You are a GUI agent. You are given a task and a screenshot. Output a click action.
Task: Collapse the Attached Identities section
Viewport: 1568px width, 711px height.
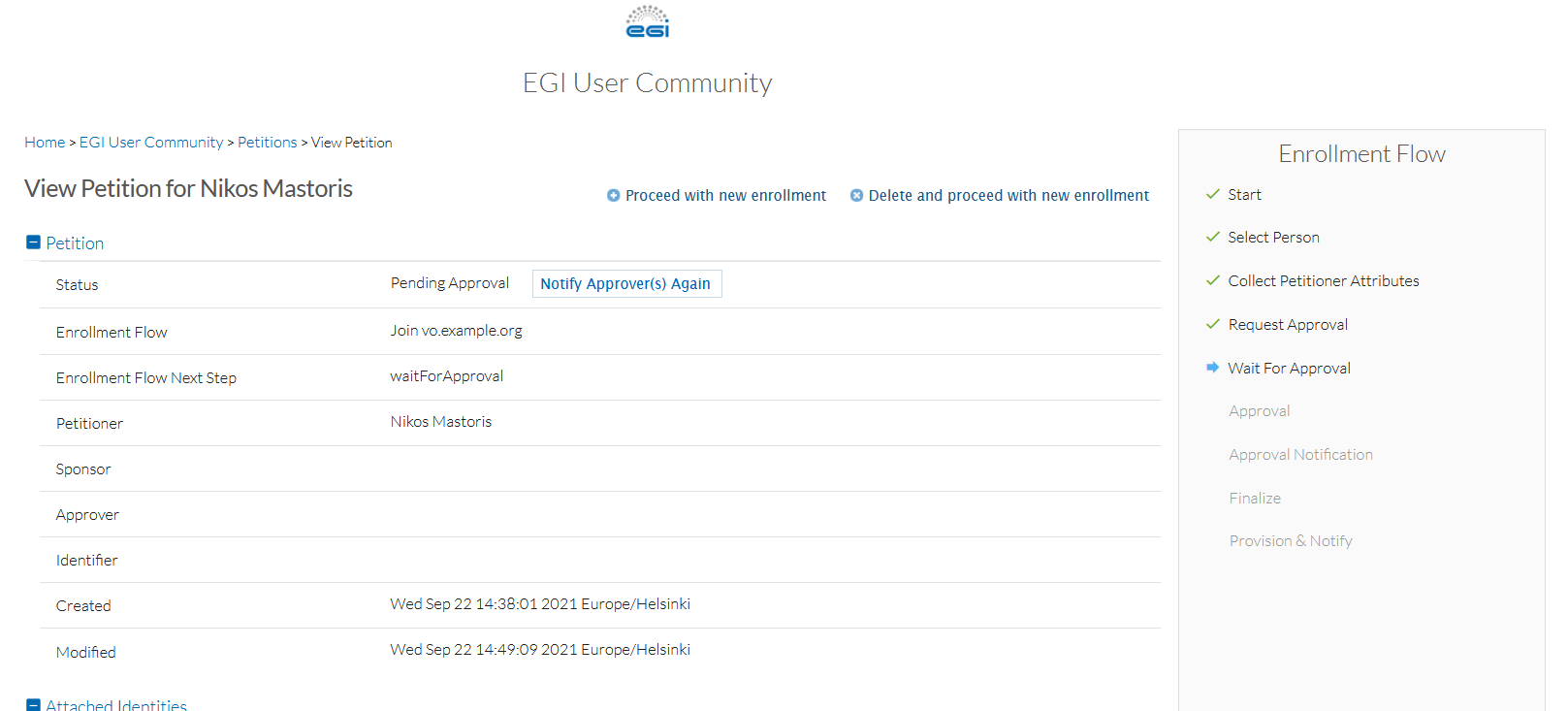[x=33, y=705]
